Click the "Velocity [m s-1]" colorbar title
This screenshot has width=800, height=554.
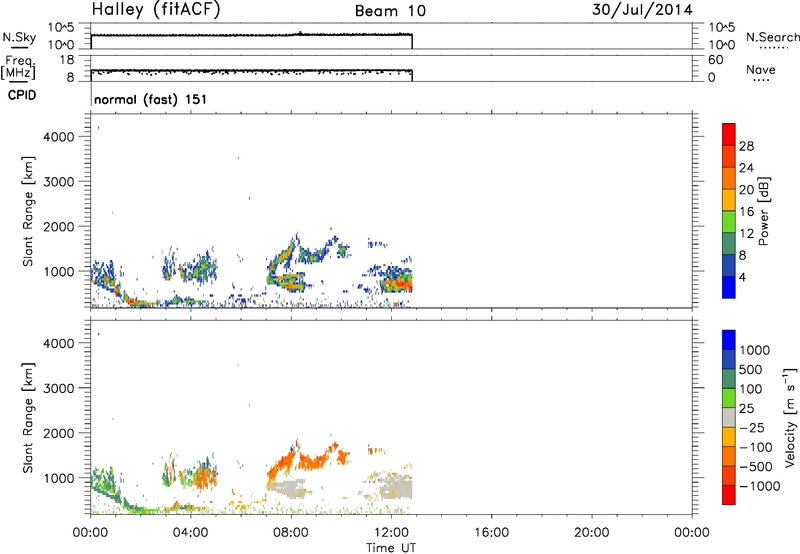[x=790, y=417]
